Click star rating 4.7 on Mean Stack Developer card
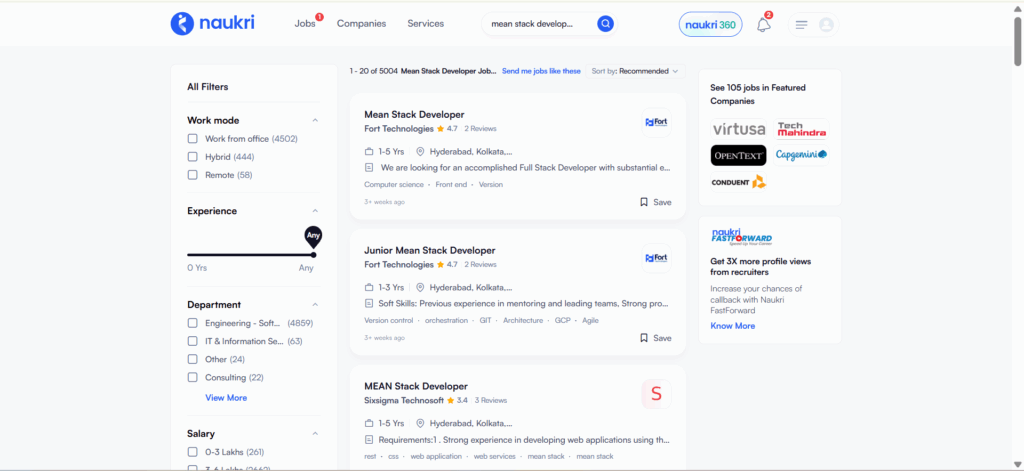 tap(447, 129)
